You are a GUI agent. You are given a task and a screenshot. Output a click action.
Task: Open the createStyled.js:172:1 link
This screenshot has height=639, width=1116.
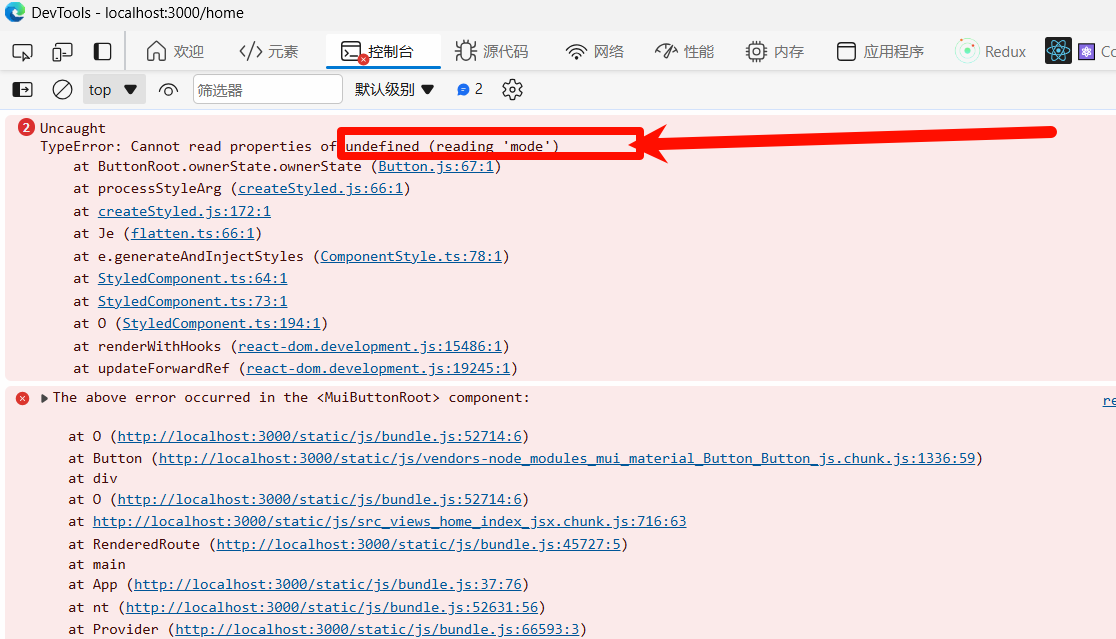tap(184, 211)
